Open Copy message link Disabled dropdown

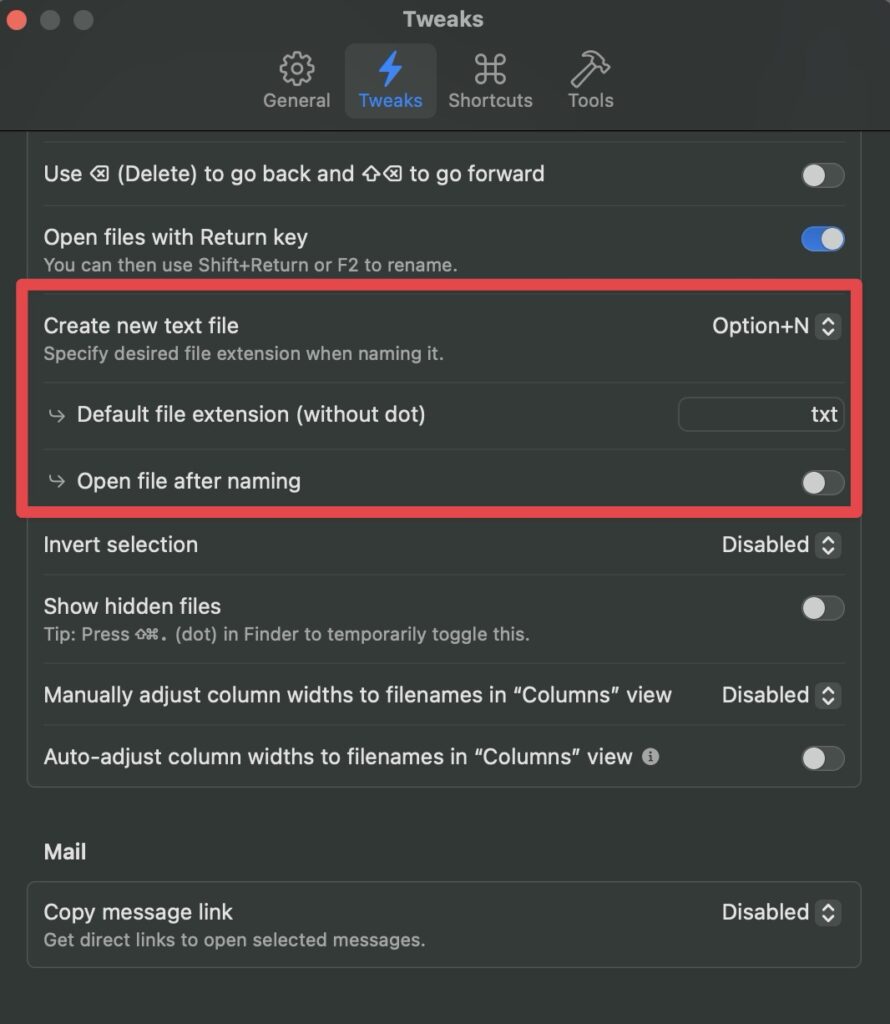tap(781, 912)
